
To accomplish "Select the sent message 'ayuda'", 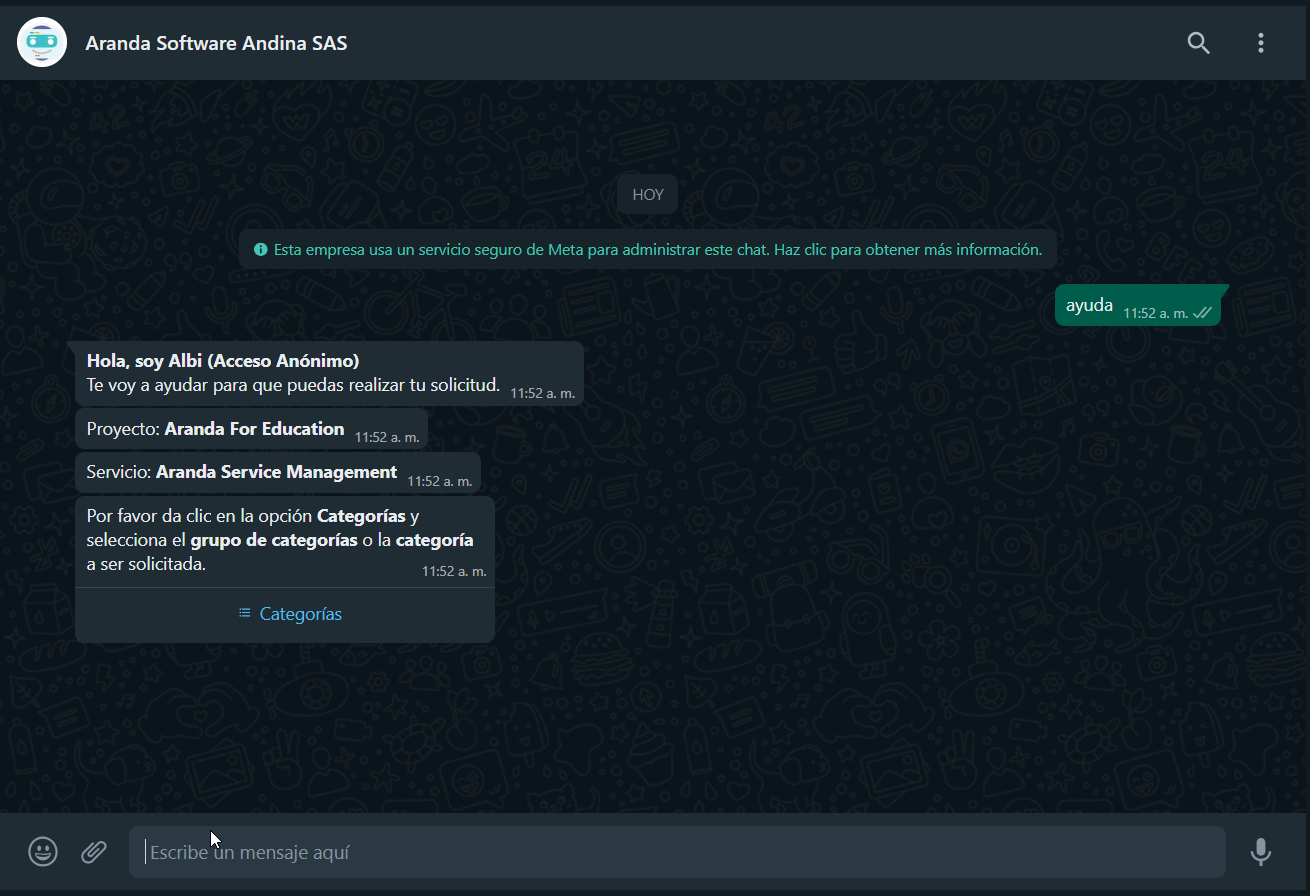I will point(1138,305).
